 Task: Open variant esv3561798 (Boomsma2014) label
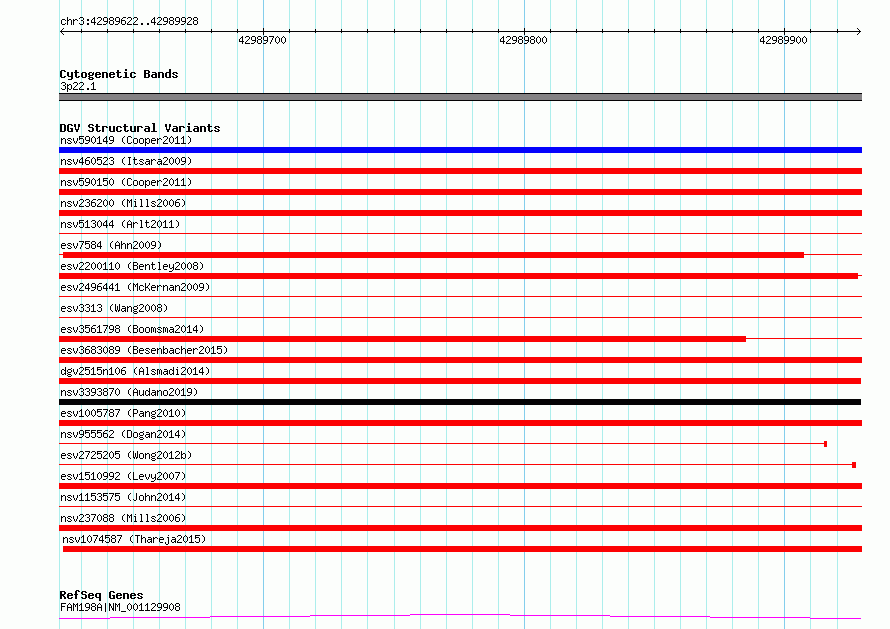(x=132, y=329)
